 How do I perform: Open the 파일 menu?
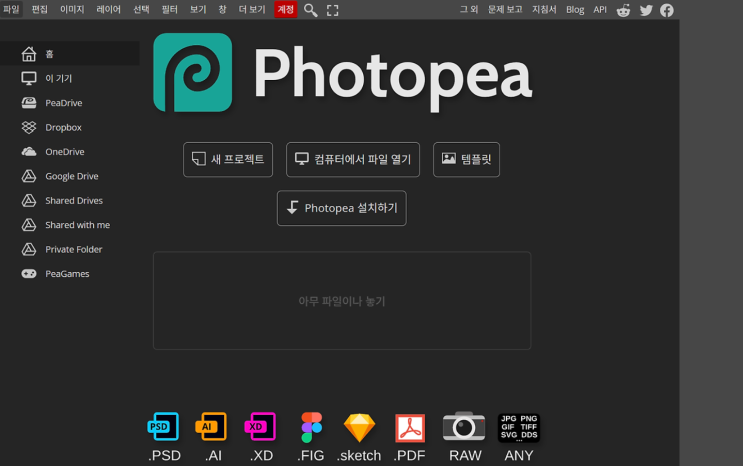click(11, 9)
